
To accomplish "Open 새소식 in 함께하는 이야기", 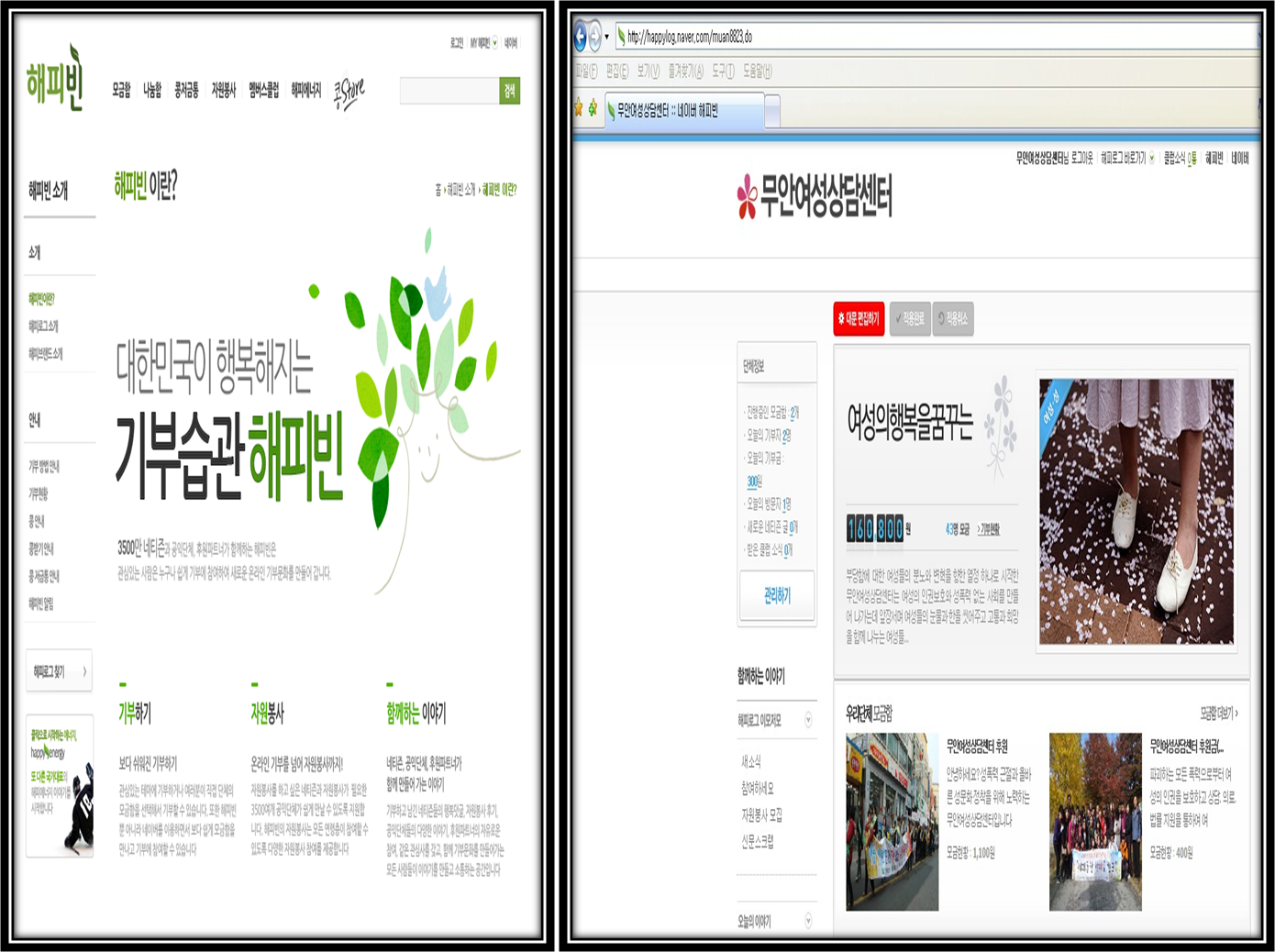I will [x=751, y=761].
